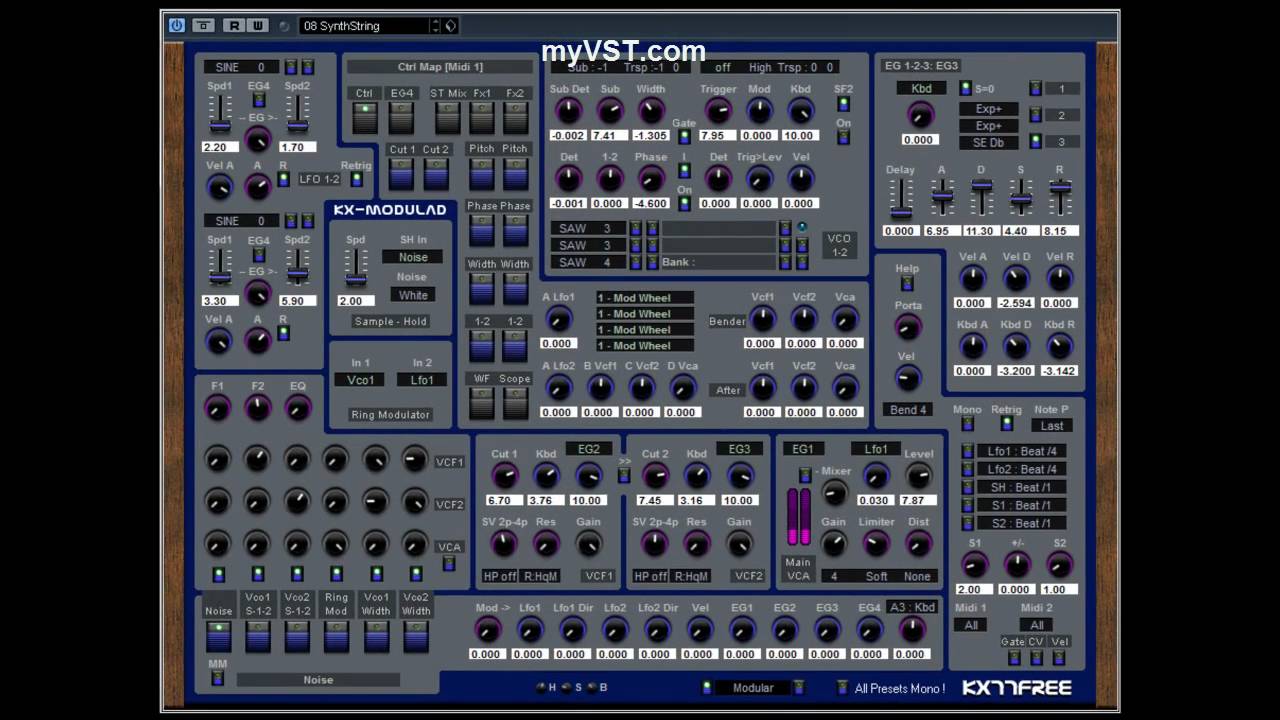Screen dimensions: 1280x720
Task: Click the Phase knob
Action: (x=651, y=179)
